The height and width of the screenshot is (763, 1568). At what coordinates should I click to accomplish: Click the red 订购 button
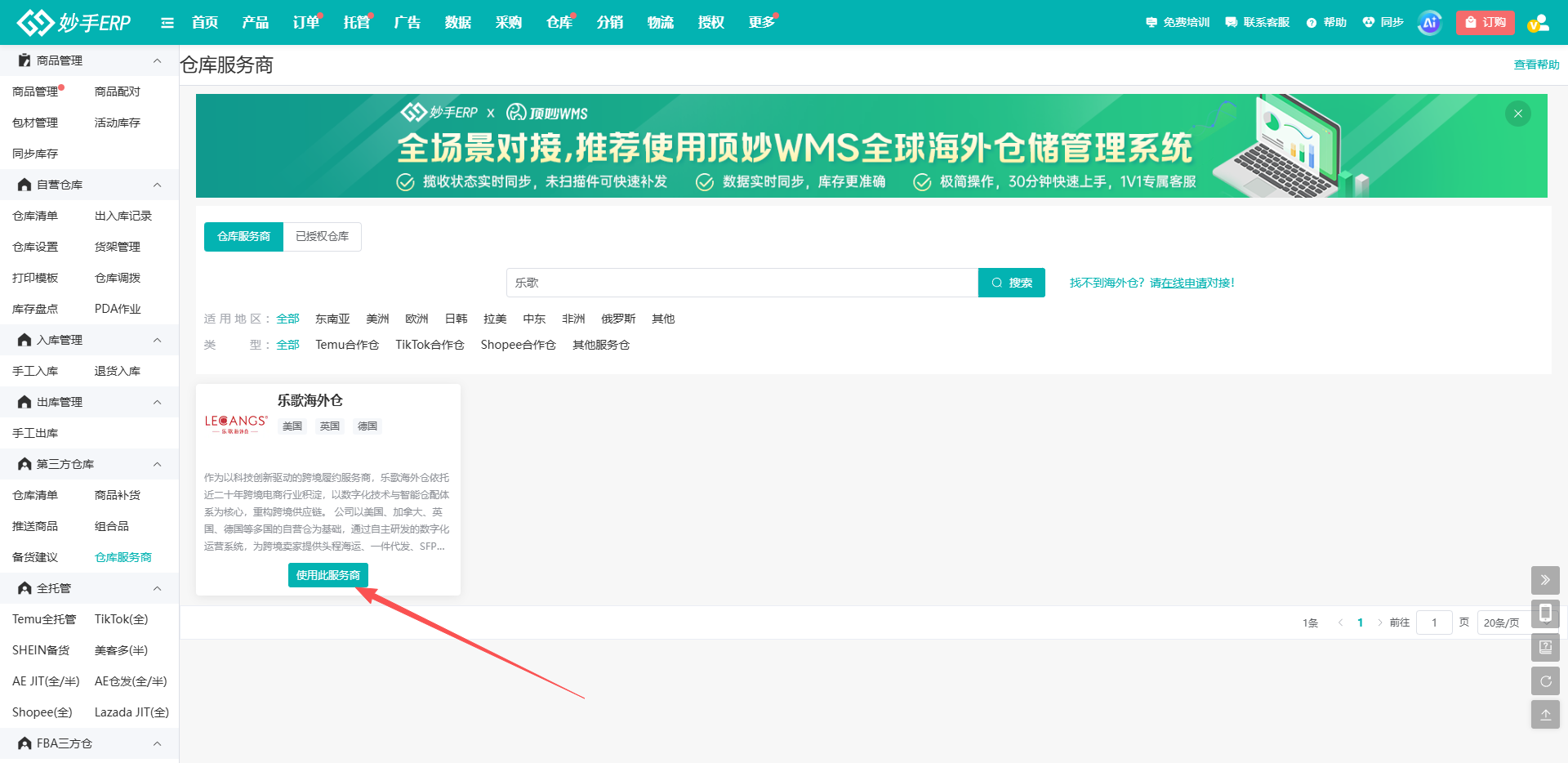(x=1486, y=23)
